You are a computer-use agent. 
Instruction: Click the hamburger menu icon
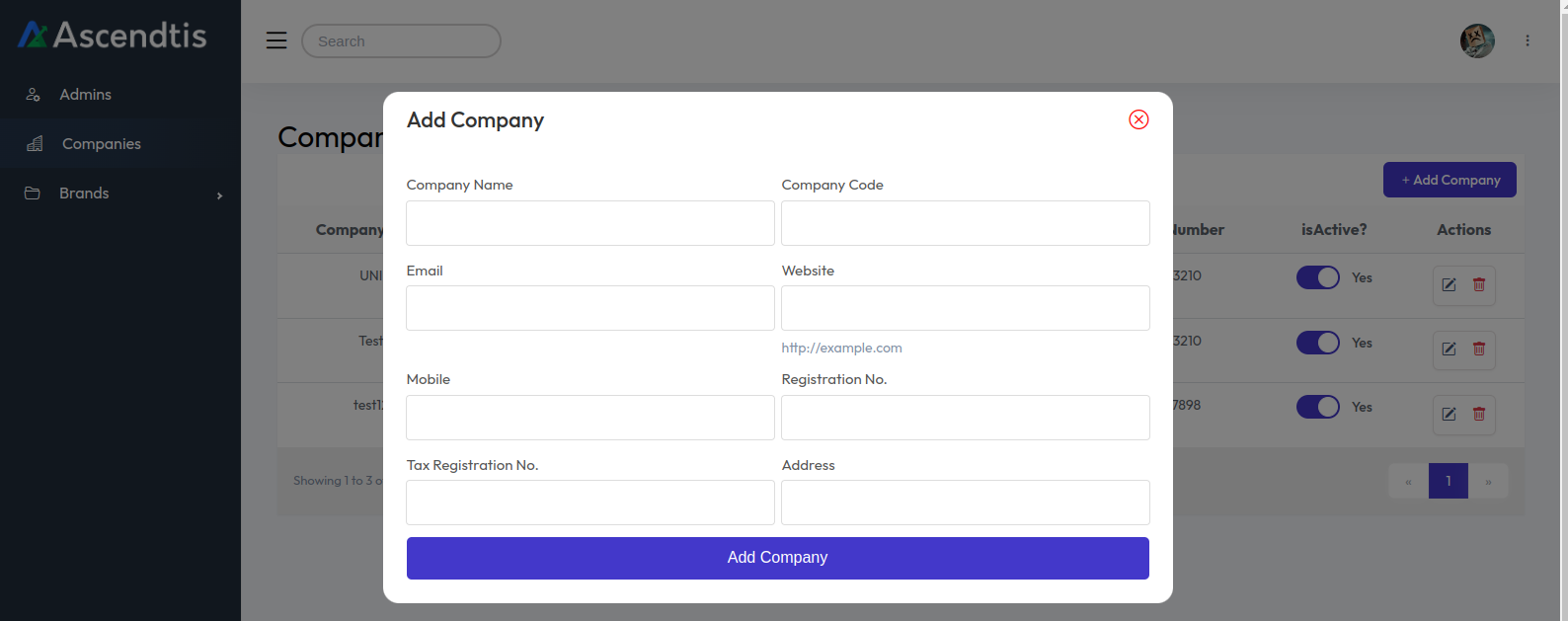pyautogui.click(x=276, y=40)
